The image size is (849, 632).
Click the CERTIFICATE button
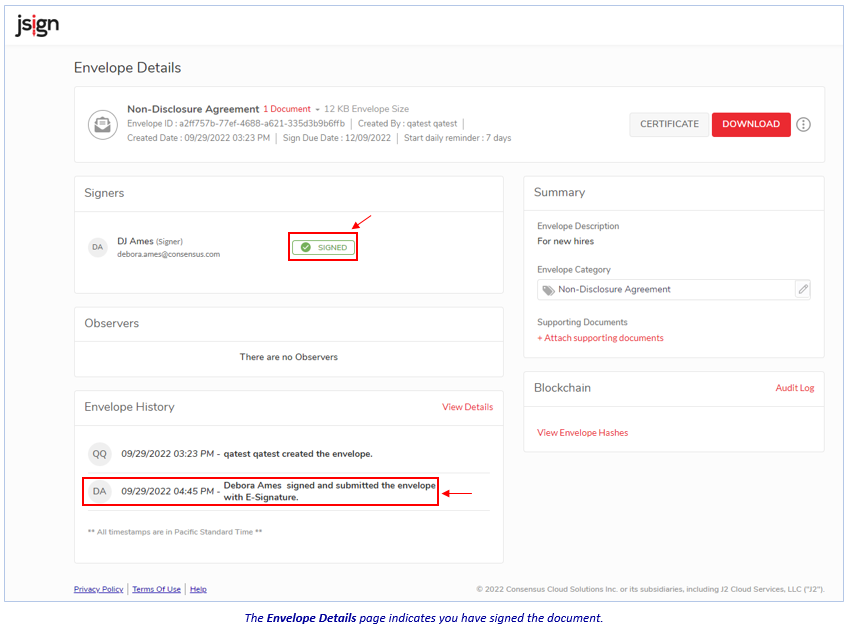(669, 125)
